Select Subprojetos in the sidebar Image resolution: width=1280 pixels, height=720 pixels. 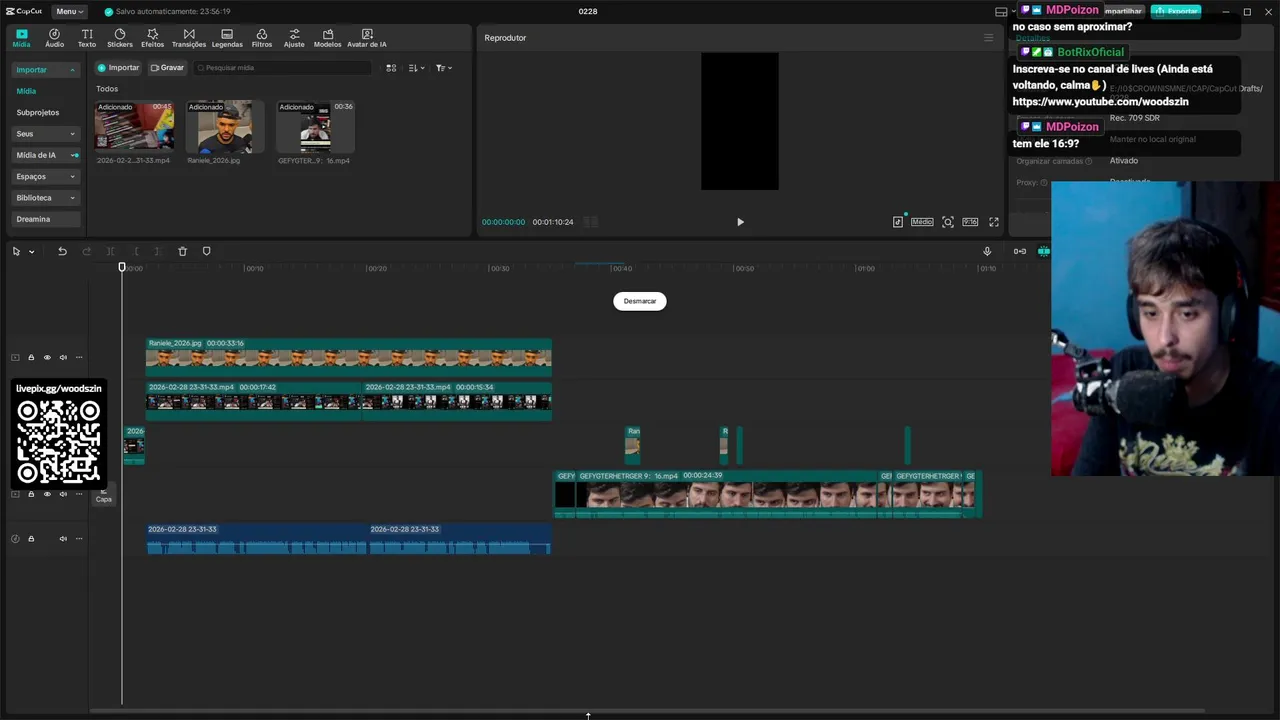point(38,113)
